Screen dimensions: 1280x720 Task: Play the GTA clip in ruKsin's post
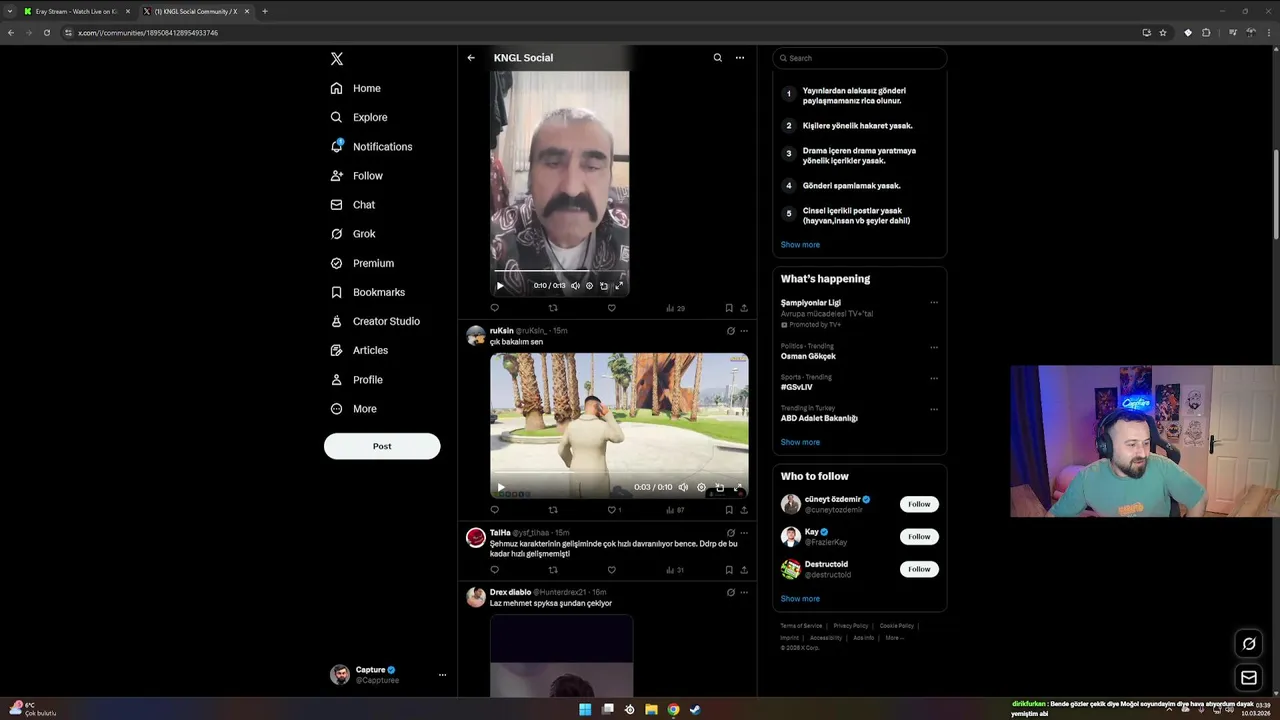[501, 487]
